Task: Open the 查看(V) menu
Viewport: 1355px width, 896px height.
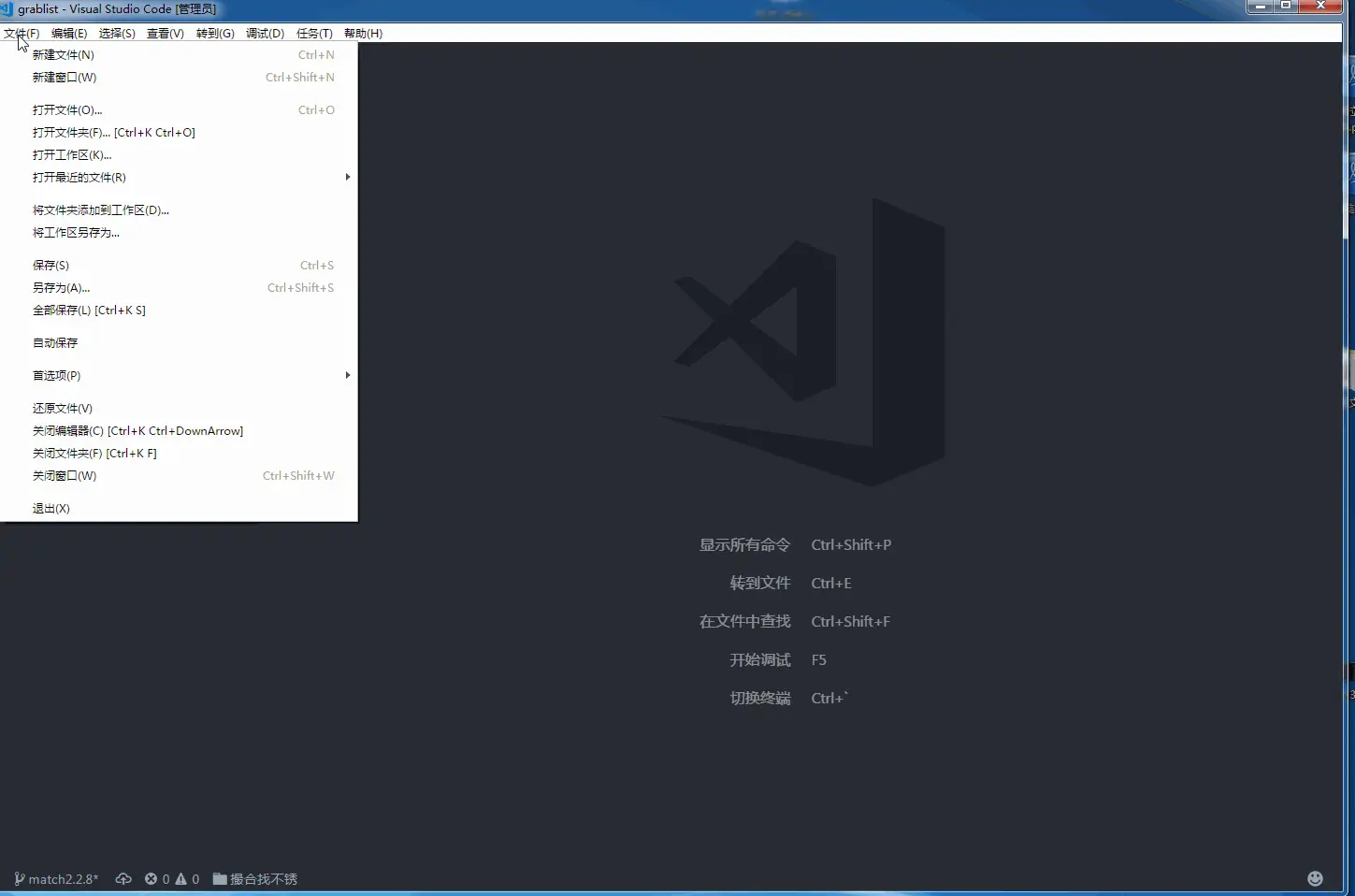Action: 166,34
